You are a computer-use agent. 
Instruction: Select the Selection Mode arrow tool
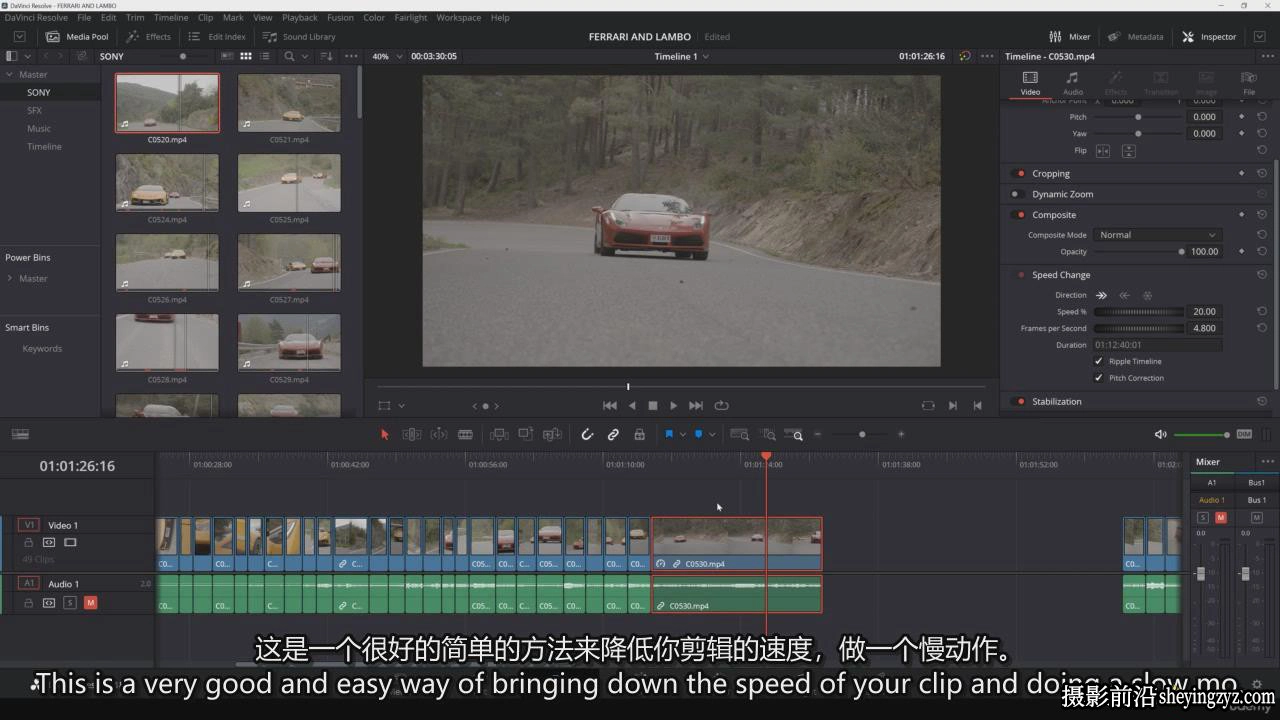pyautogui.click(x=385, y=434)
